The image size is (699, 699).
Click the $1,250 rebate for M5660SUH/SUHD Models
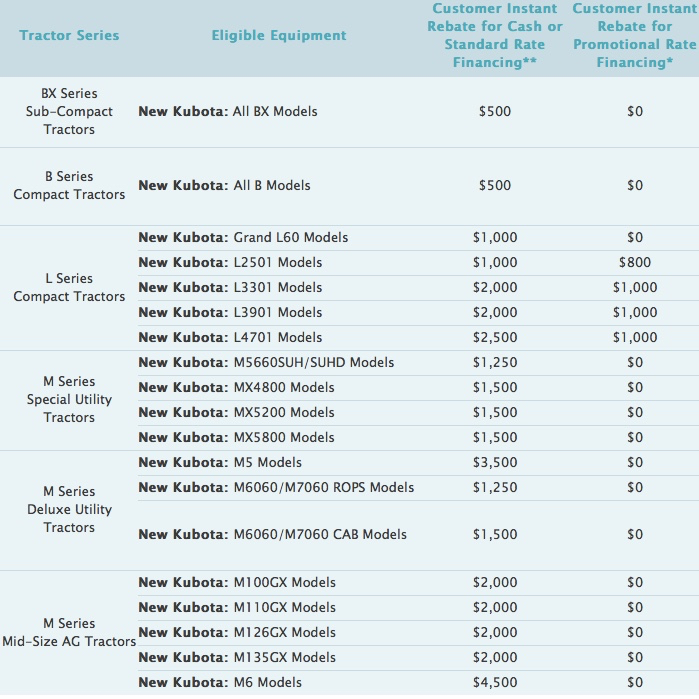pos(495,362)
